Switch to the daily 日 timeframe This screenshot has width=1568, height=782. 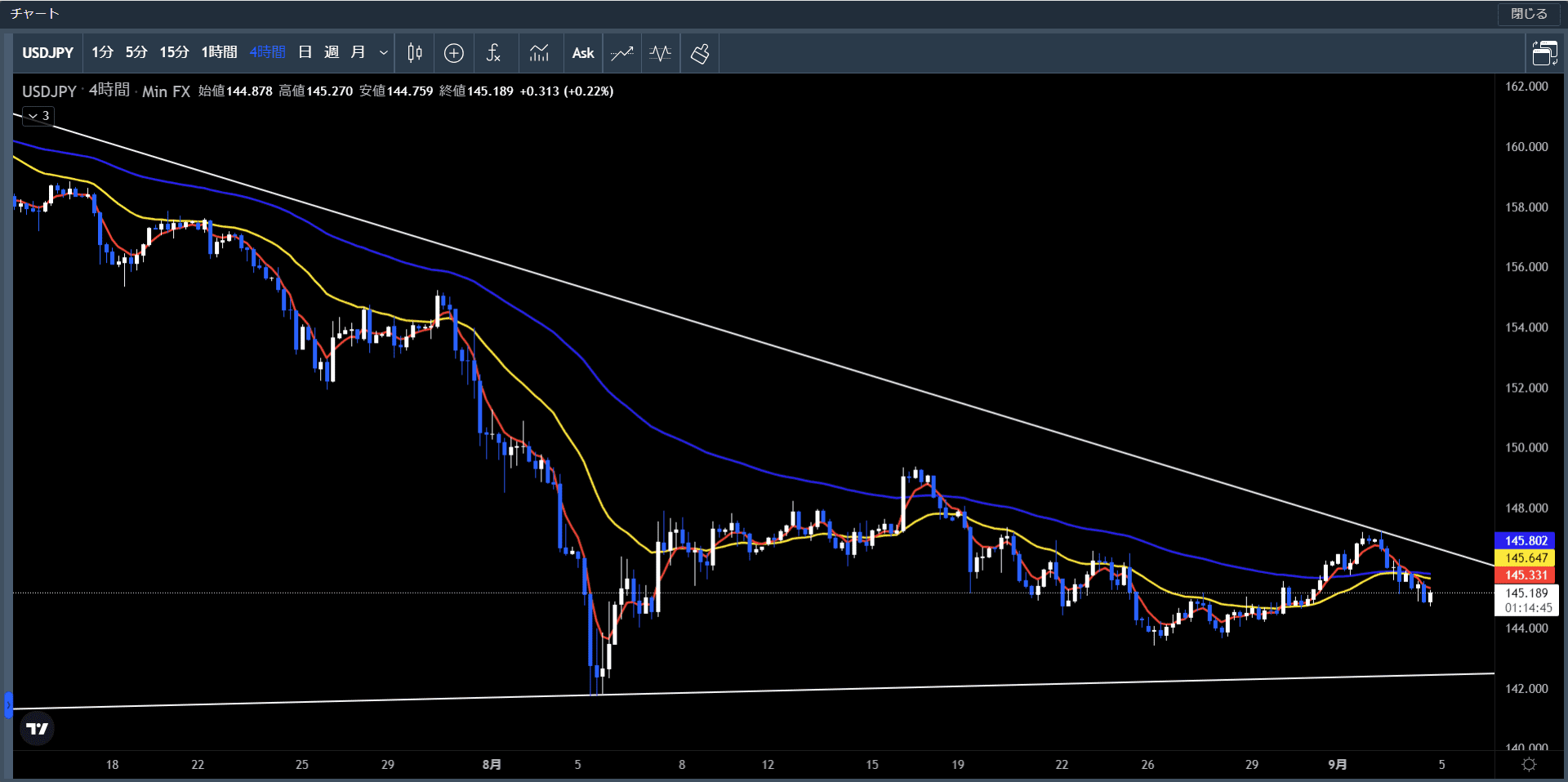pyautogui.click(x=305, y=53)
